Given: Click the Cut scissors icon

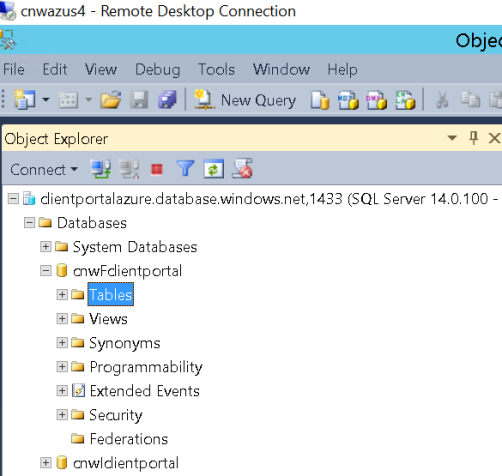Looking at the screenshot, I should 442,100.
